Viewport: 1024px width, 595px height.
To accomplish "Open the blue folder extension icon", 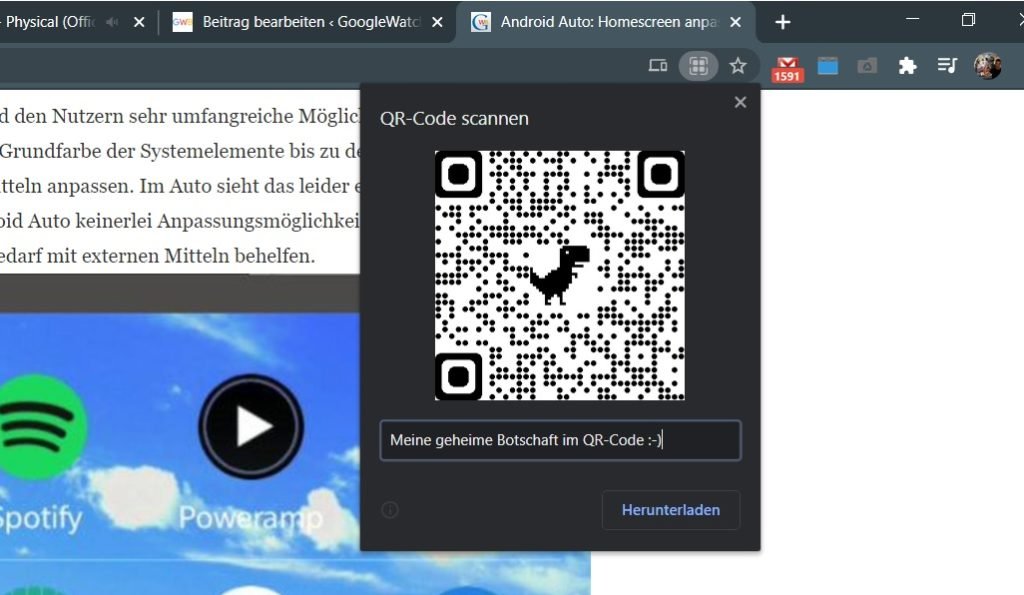I will click(x=827, y=66).
